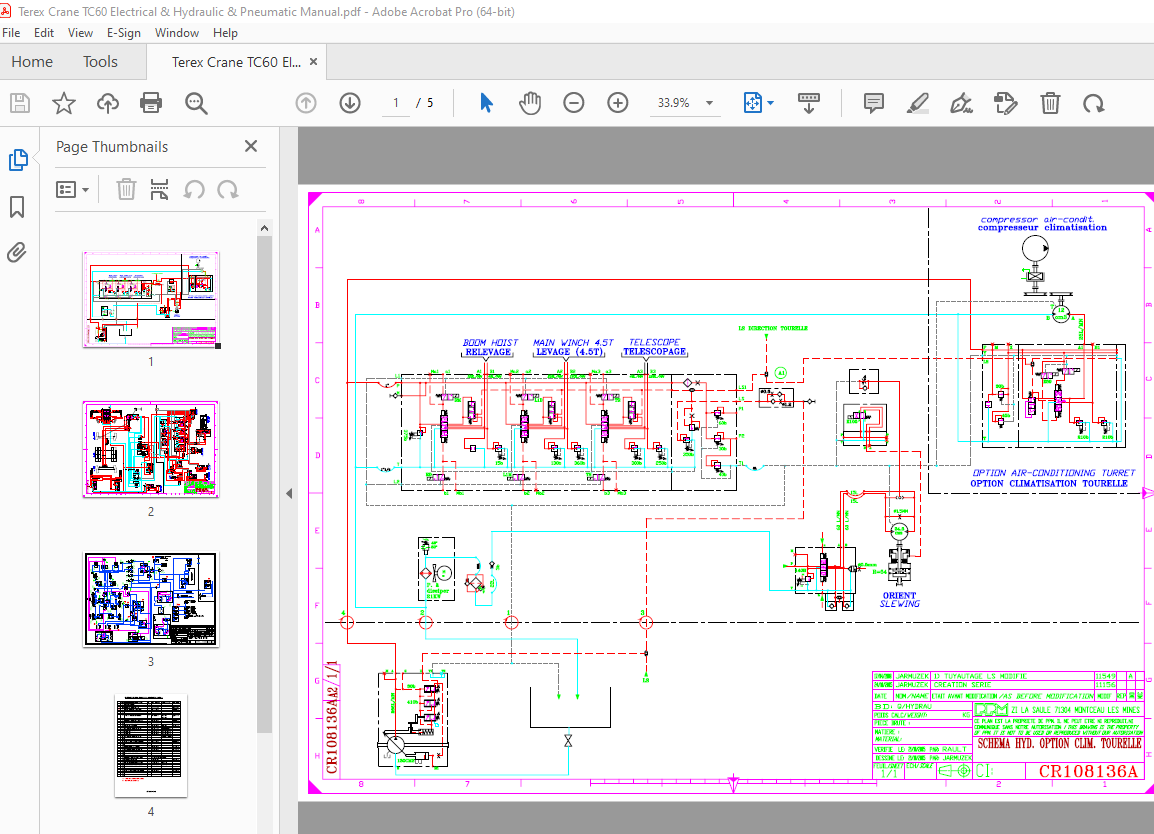
Task: Open the File menu
Action: pos(11,32)
